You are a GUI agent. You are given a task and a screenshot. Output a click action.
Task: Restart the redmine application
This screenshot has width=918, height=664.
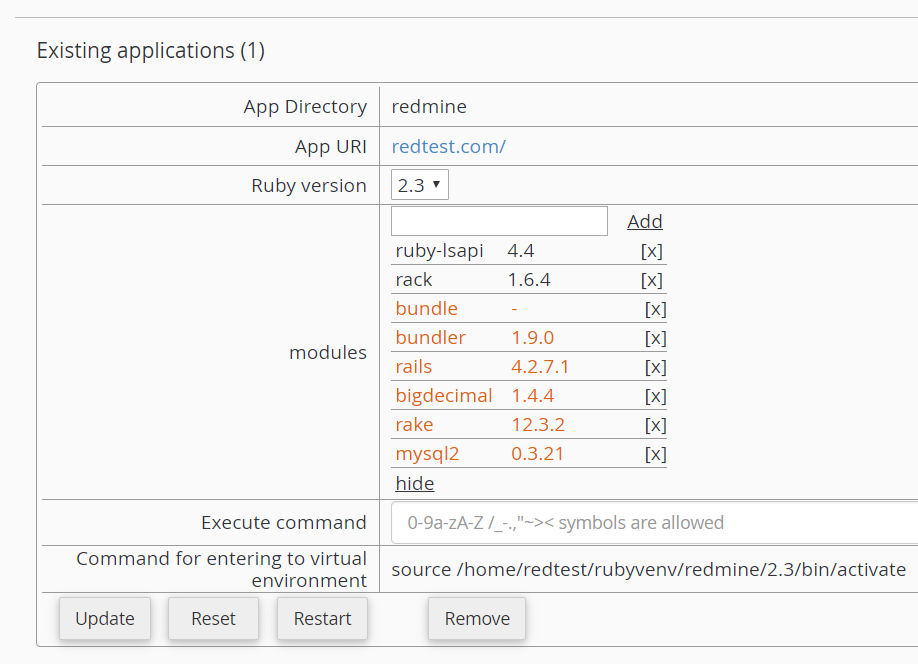322,619
